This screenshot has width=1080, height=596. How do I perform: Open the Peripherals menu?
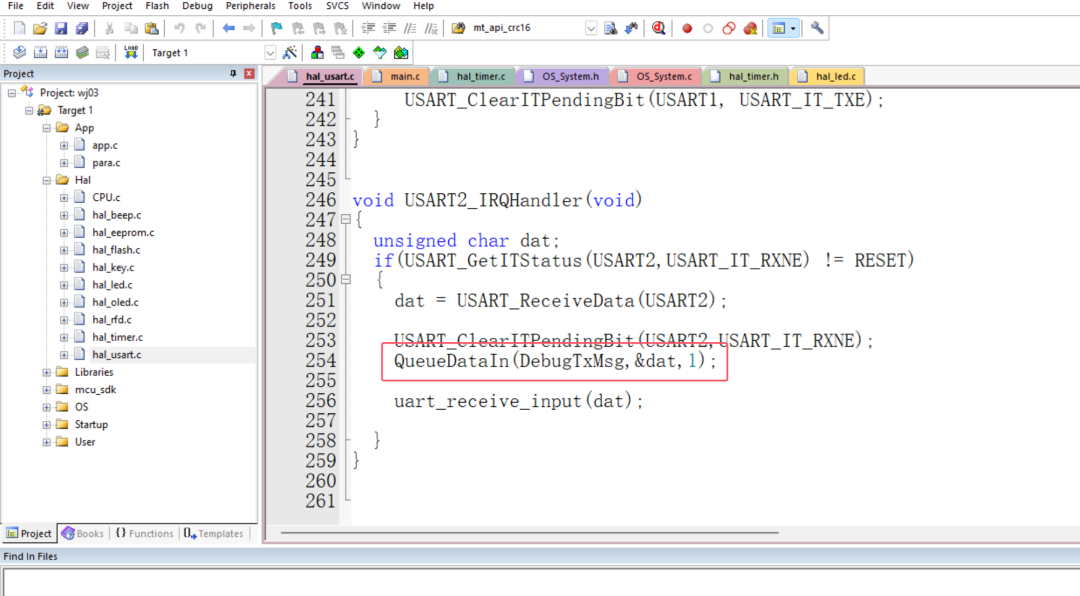tap(250, 6)
